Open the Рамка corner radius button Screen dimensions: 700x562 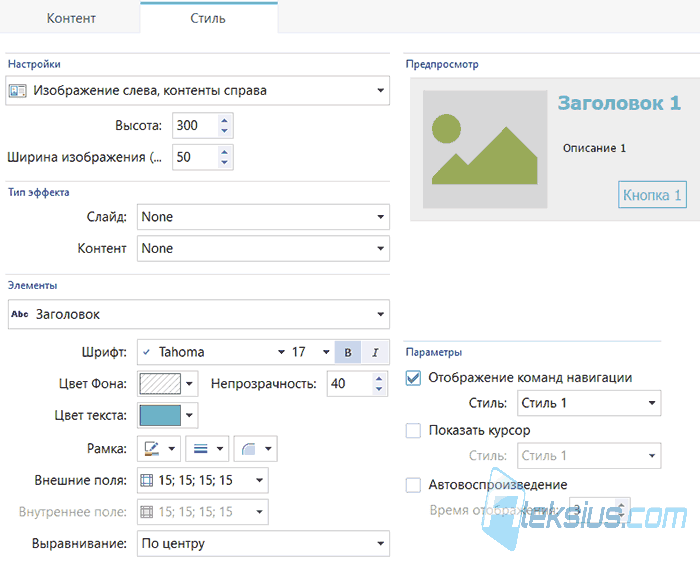pyautogui.click(x=255, y=449)
